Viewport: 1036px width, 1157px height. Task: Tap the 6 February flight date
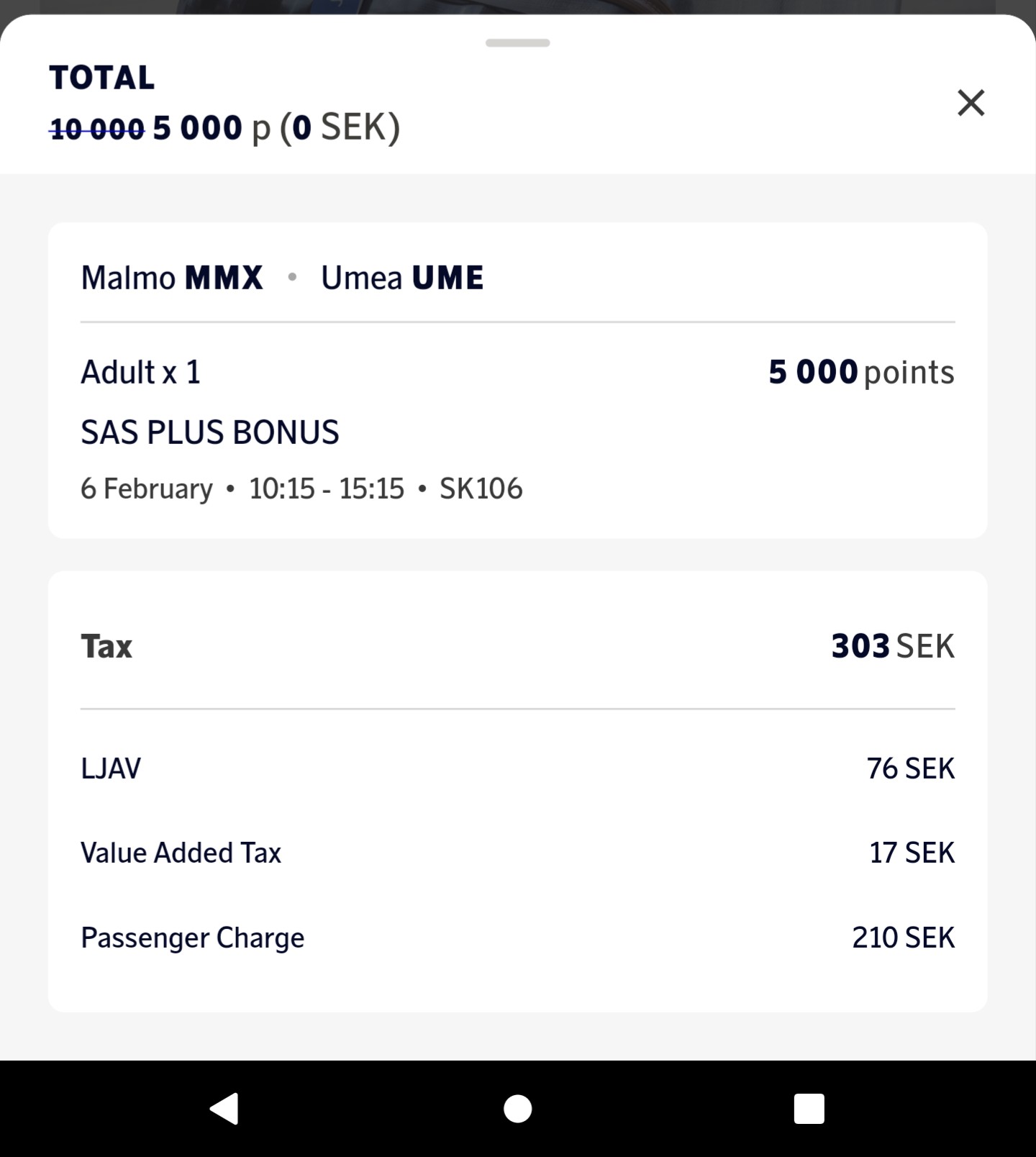146,489
